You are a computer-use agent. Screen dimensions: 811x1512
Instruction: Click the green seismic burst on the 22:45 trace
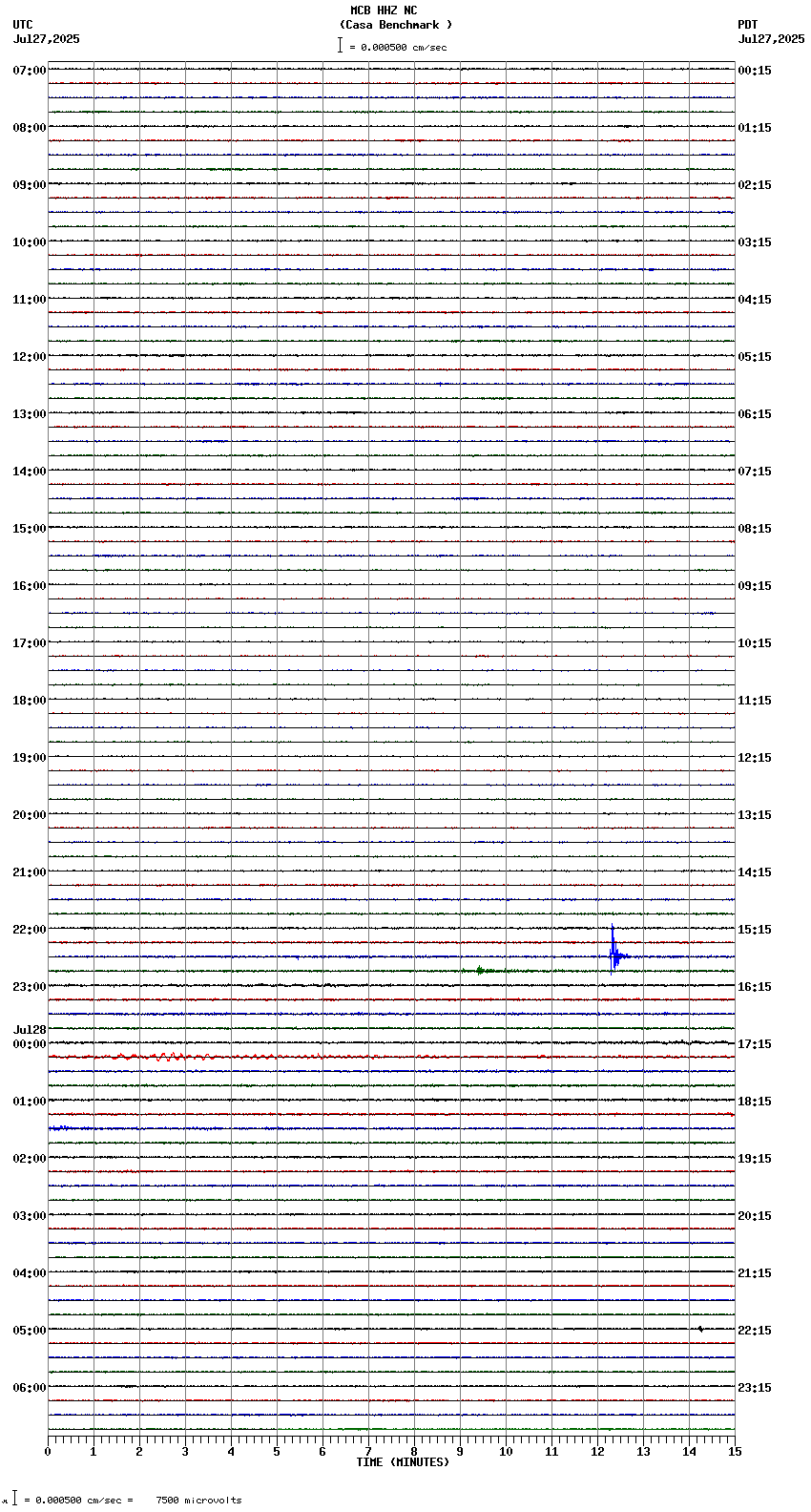coord(481,971)
